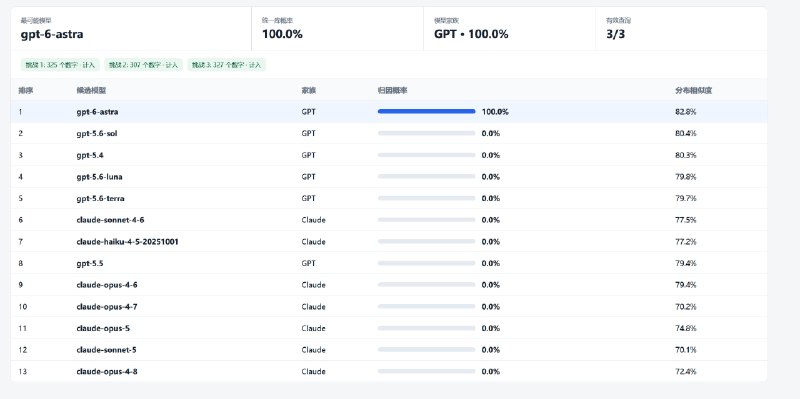This screenshot has height=399, width=800.
Task: Click the 70.1% similarity value
Action: [686, 350]
